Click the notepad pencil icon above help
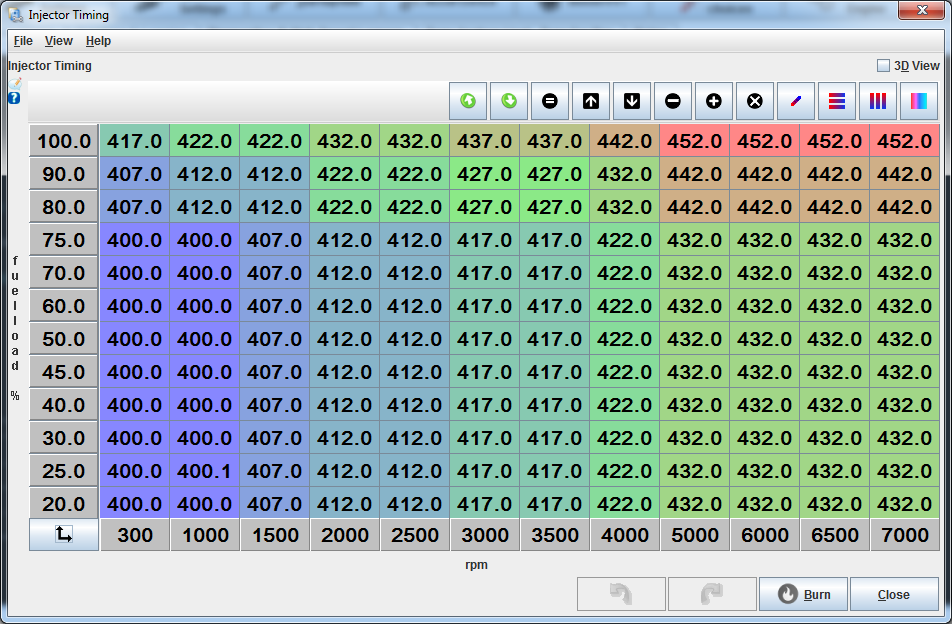The height and width of the screenshot is (624, 952). (x=15, y=84)
